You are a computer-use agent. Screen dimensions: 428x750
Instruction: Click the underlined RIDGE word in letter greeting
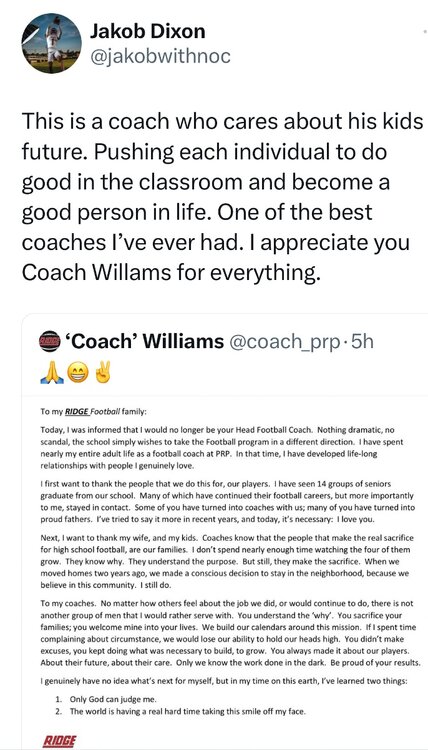(x=77, y=411)
